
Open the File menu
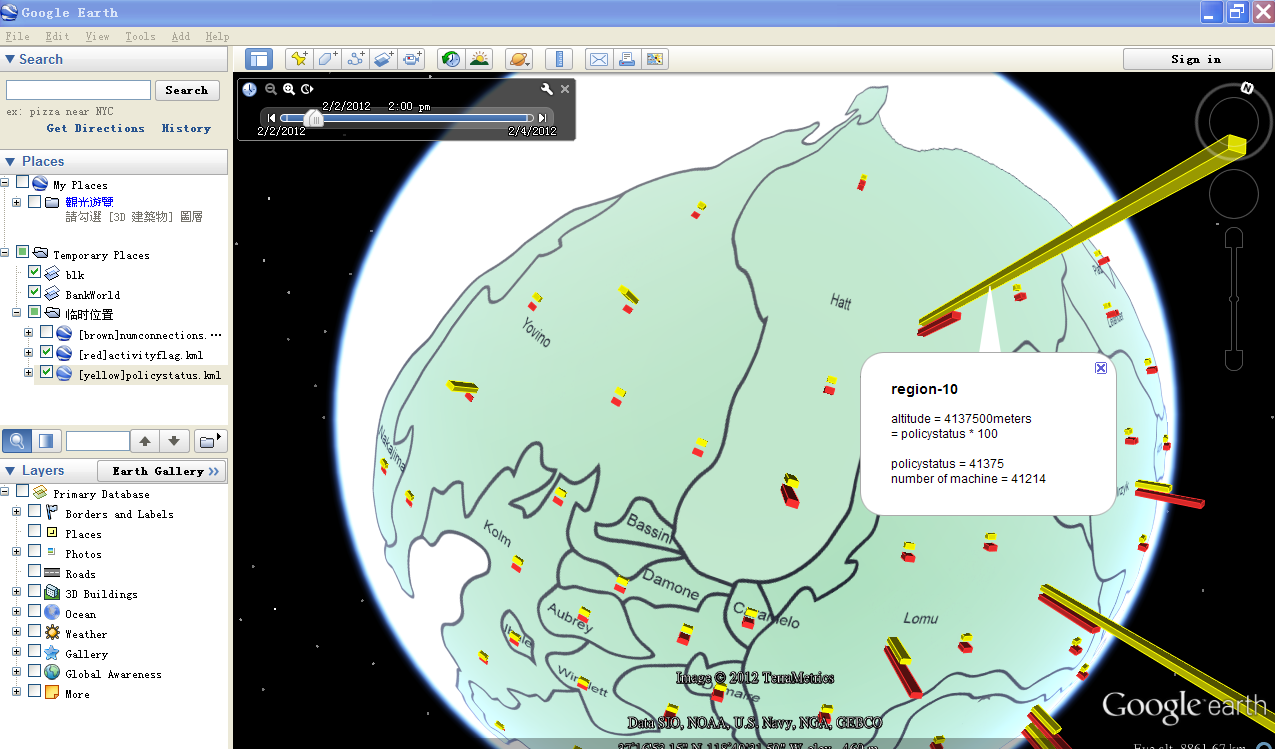(17, 36)
